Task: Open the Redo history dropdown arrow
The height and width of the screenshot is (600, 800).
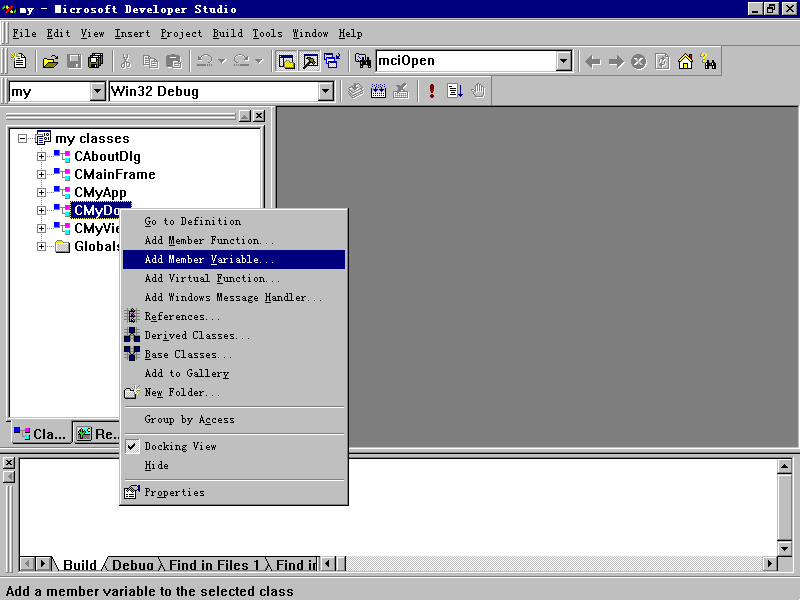Action: (259, 61)
